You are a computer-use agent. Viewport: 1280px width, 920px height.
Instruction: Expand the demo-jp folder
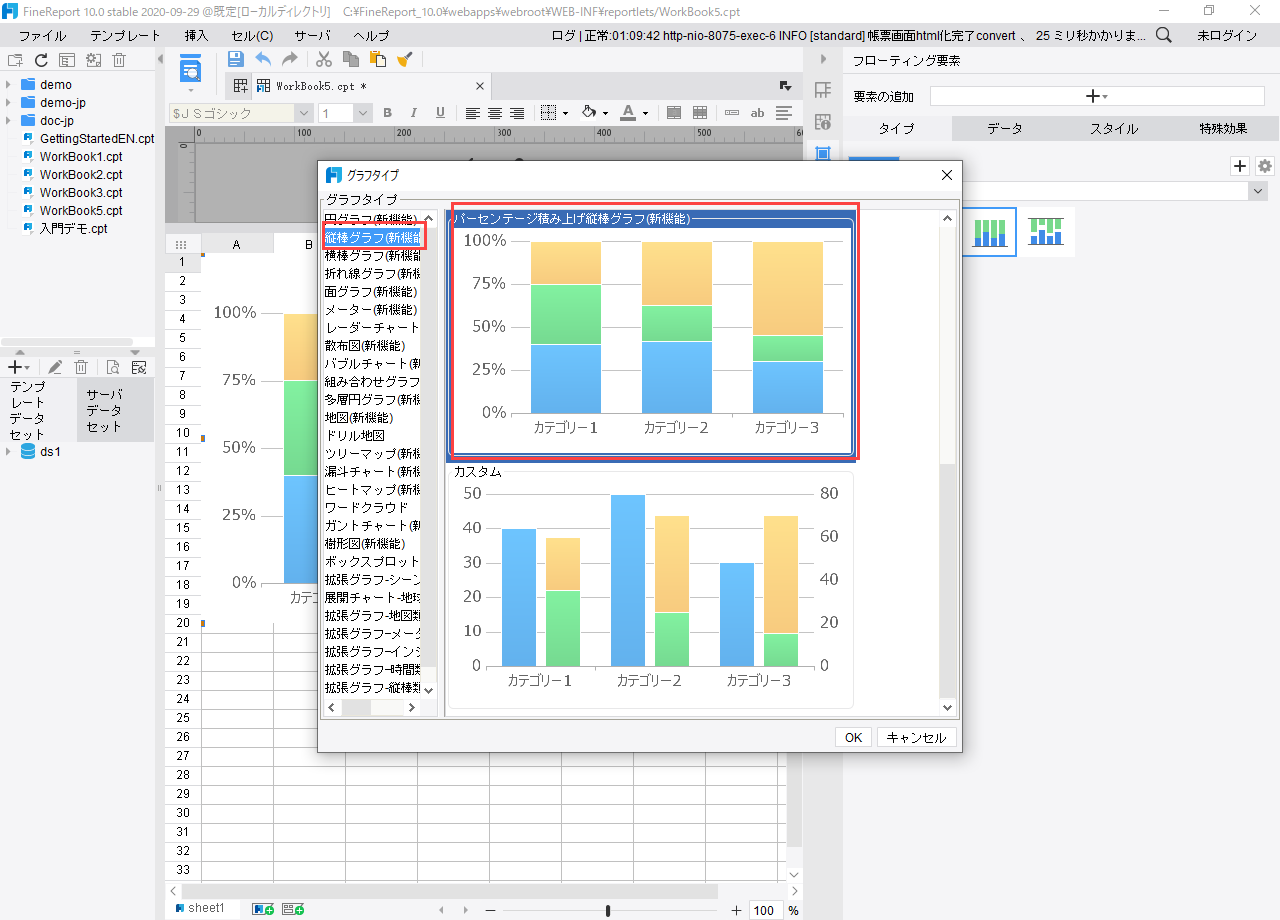point(9,103)
